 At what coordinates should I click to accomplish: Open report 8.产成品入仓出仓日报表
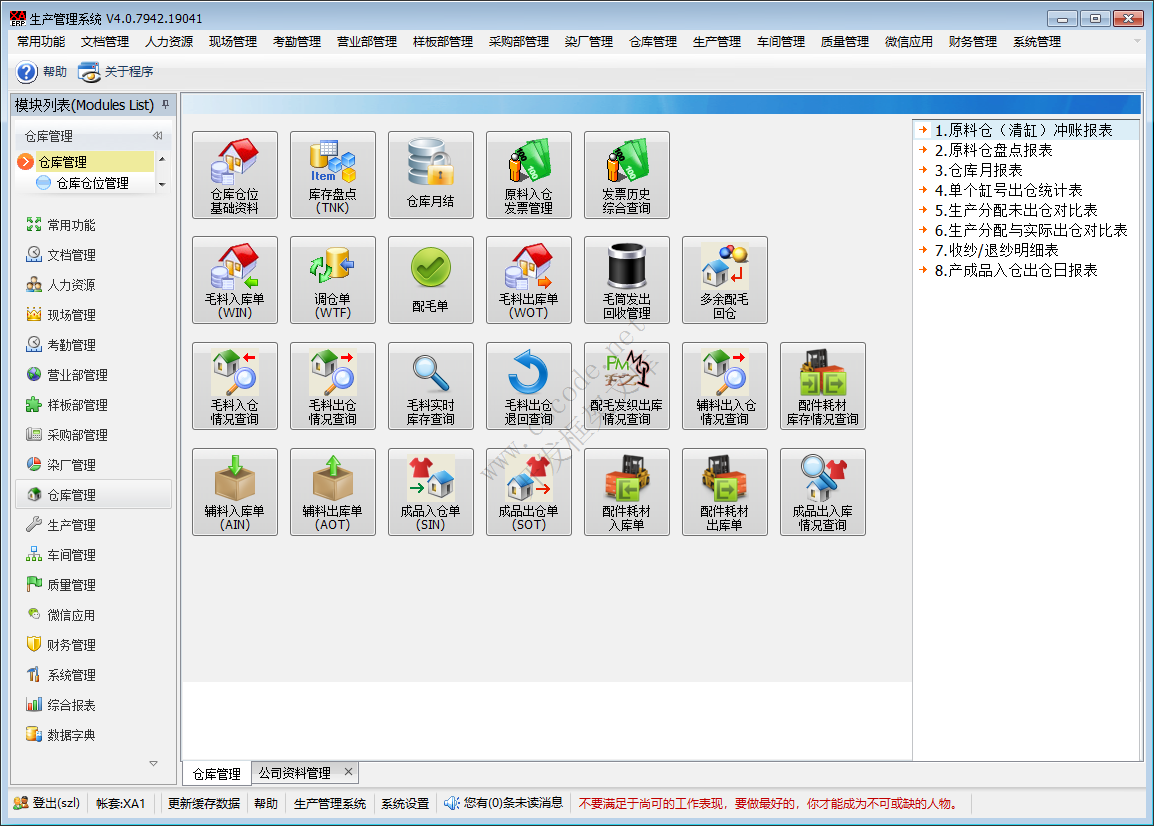point(1016,270)
